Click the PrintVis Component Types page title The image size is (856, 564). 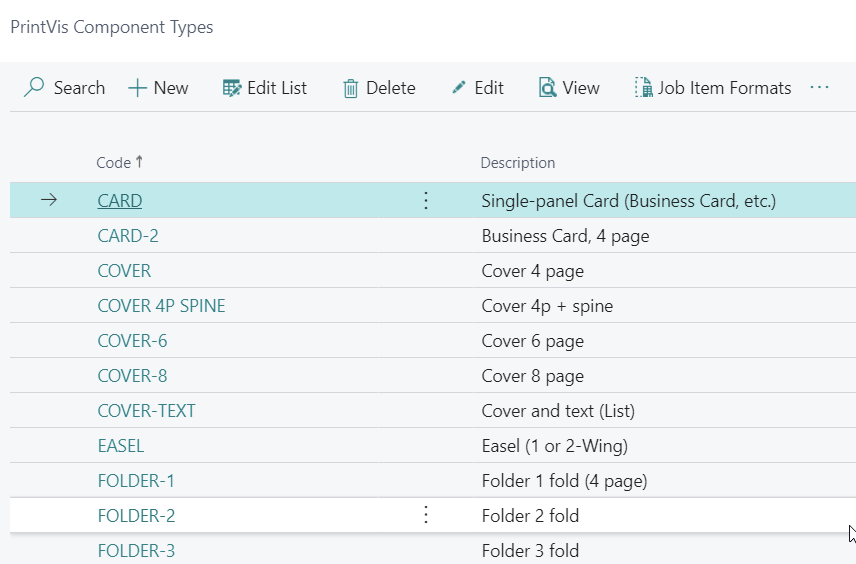coord(112,27)
